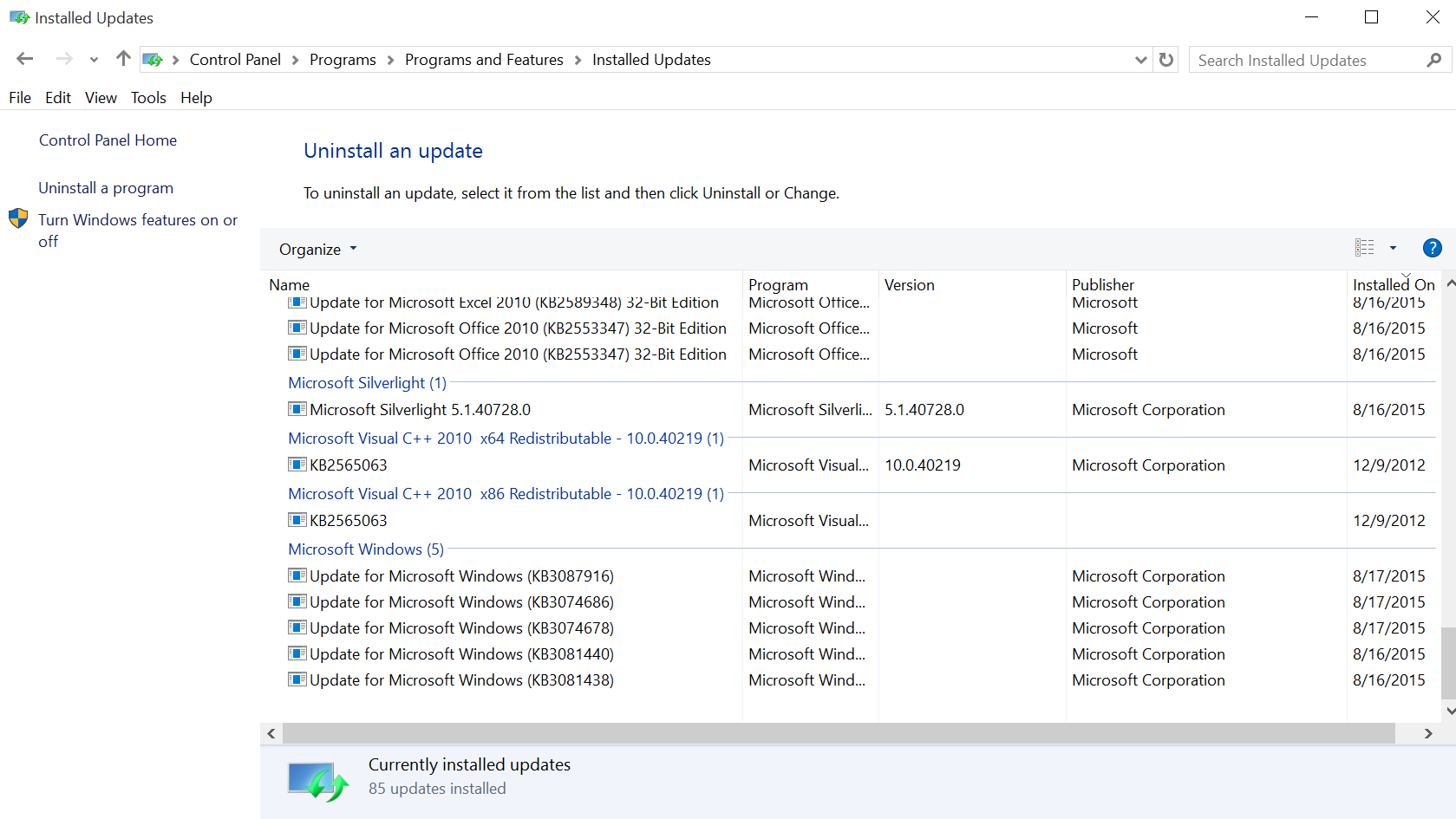Viewport: 1456px width, 819px height.
Task: Click the Back navigation arrow
Action: coord(24,59)
